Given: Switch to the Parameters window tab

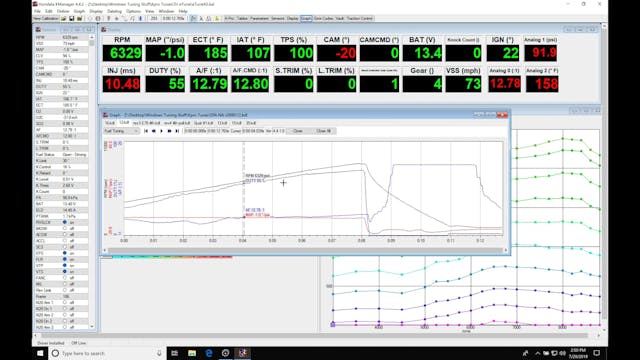Looking at the screenshot, I should click(260, 18).
